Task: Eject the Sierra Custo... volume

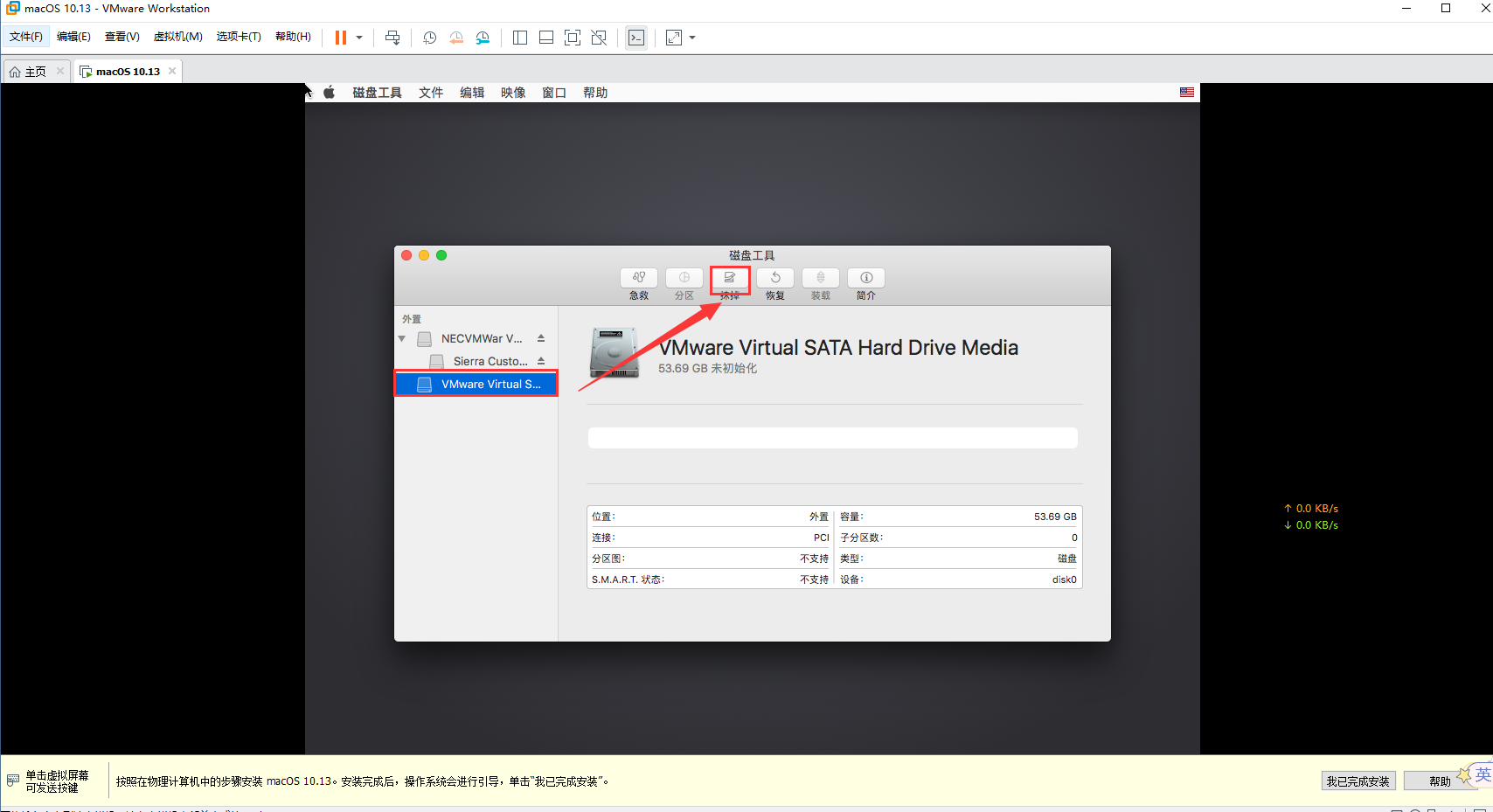Action: (x=541, y=361)
